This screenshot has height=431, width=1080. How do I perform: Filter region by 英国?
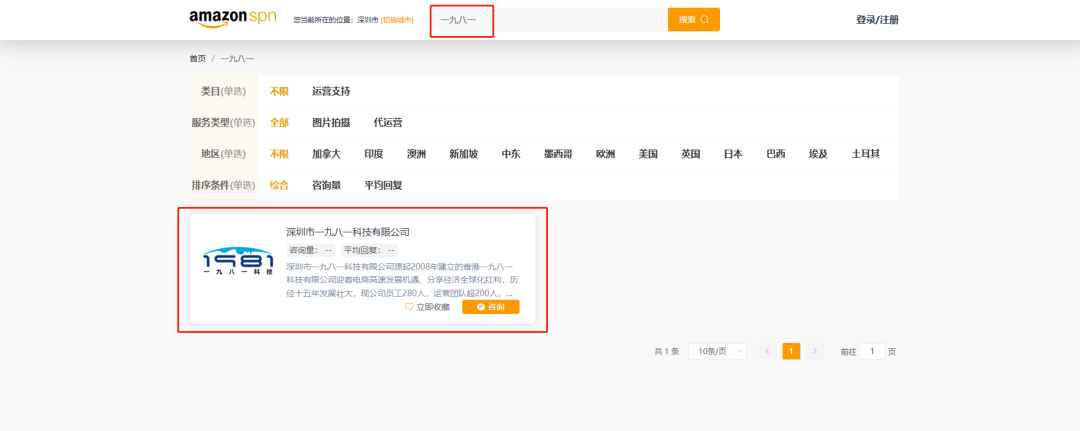[x=690, y=154]
